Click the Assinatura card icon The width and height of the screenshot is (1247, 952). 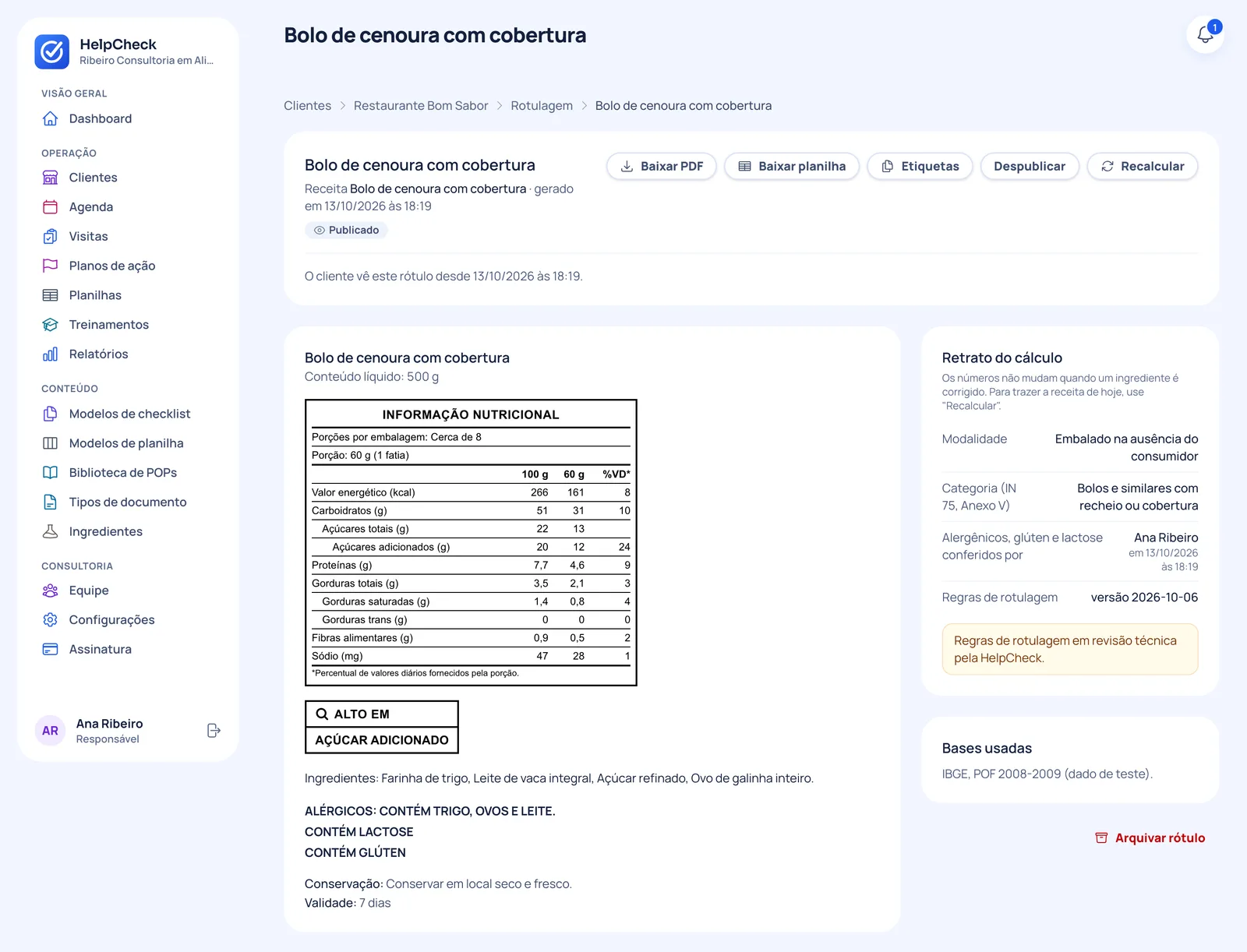50,650
